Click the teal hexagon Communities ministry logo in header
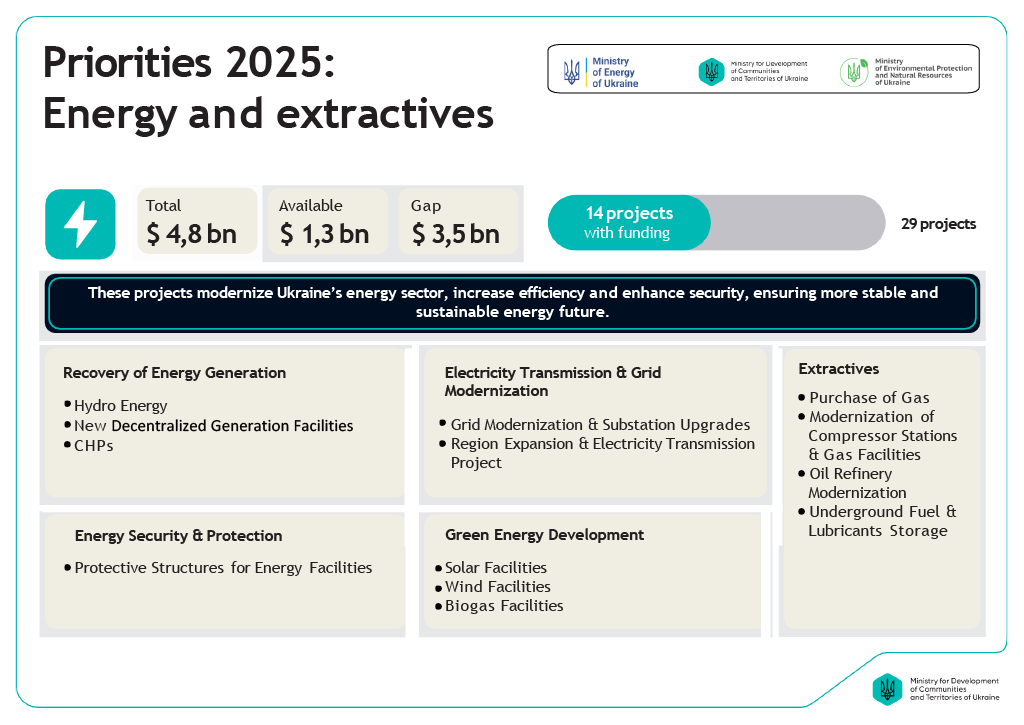1024x725 pixels. tap(710, 71)
